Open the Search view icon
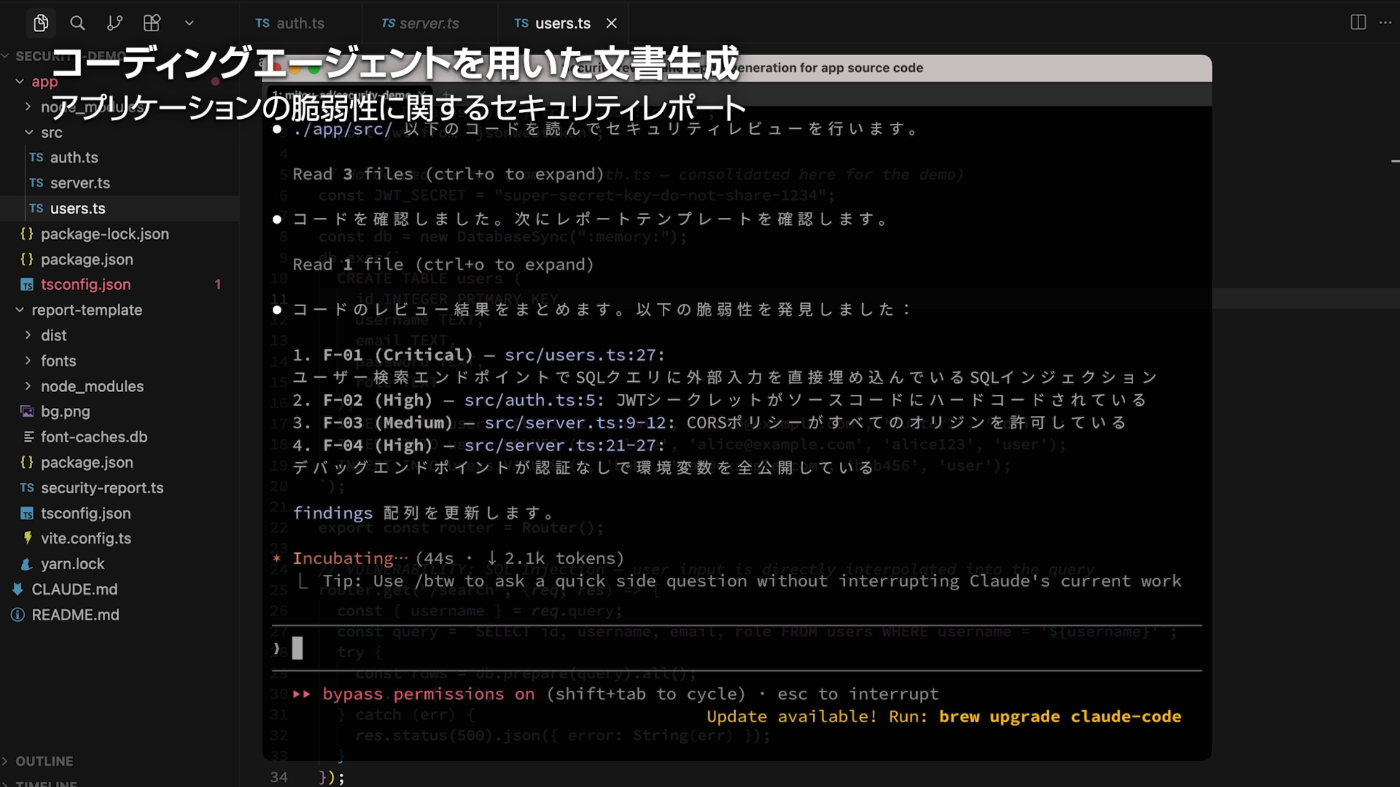The height and width of the screenshot is (787, 1400). pos(77,23)
